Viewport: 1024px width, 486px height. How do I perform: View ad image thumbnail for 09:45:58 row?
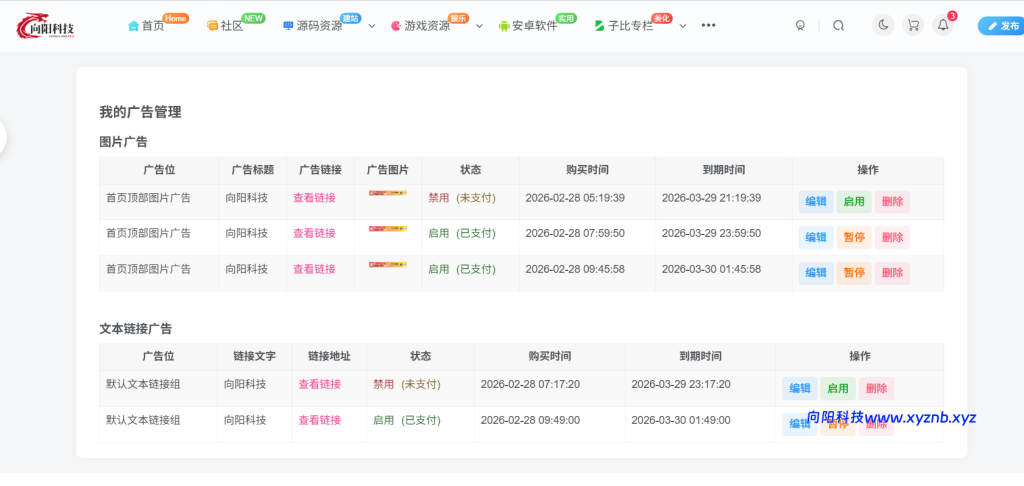tap(388, 265)
